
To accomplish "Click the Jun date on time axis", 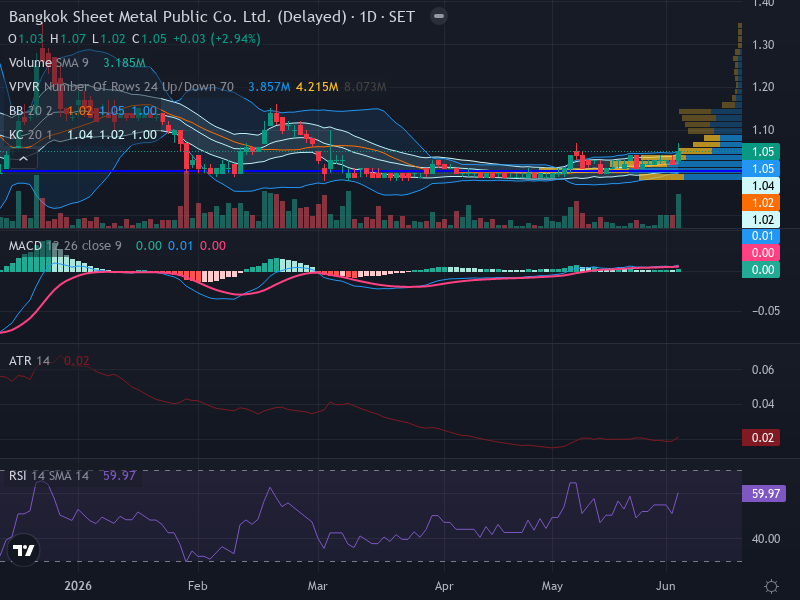I will click(666, 586).
